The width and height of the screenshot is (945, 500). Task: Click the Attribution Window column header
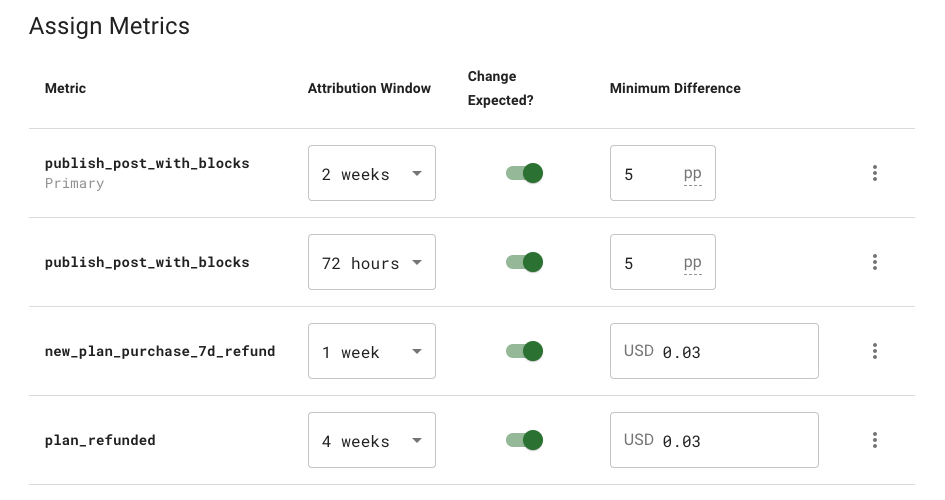[369, 89]
